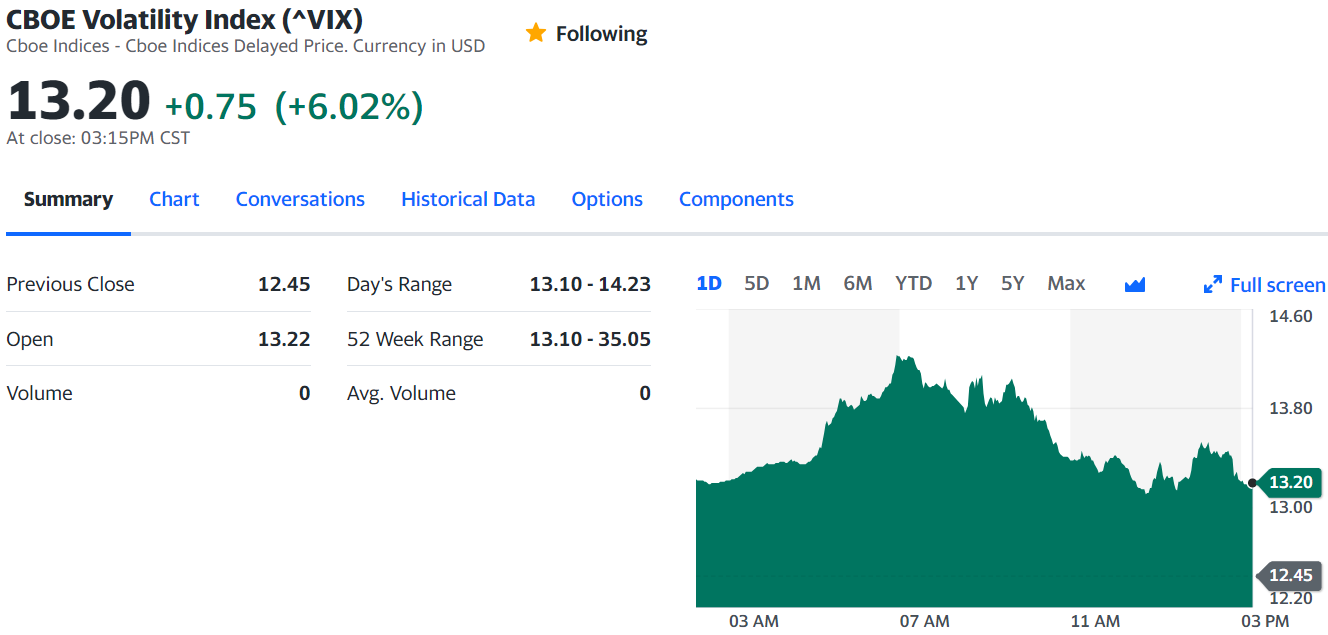Click the 03 AM time axis label
1328x635 pixels.
(x=754, y=621)
